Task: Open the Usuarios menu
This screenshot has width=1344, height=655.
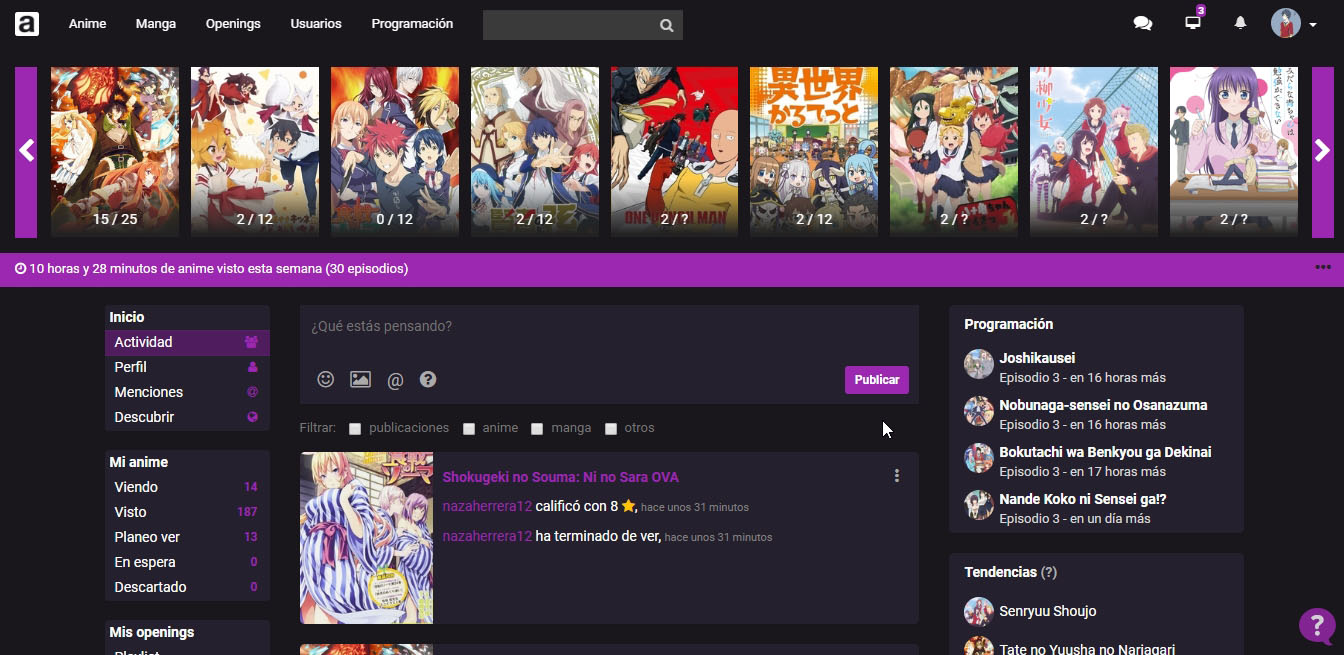Action: (x=316, y=24)
